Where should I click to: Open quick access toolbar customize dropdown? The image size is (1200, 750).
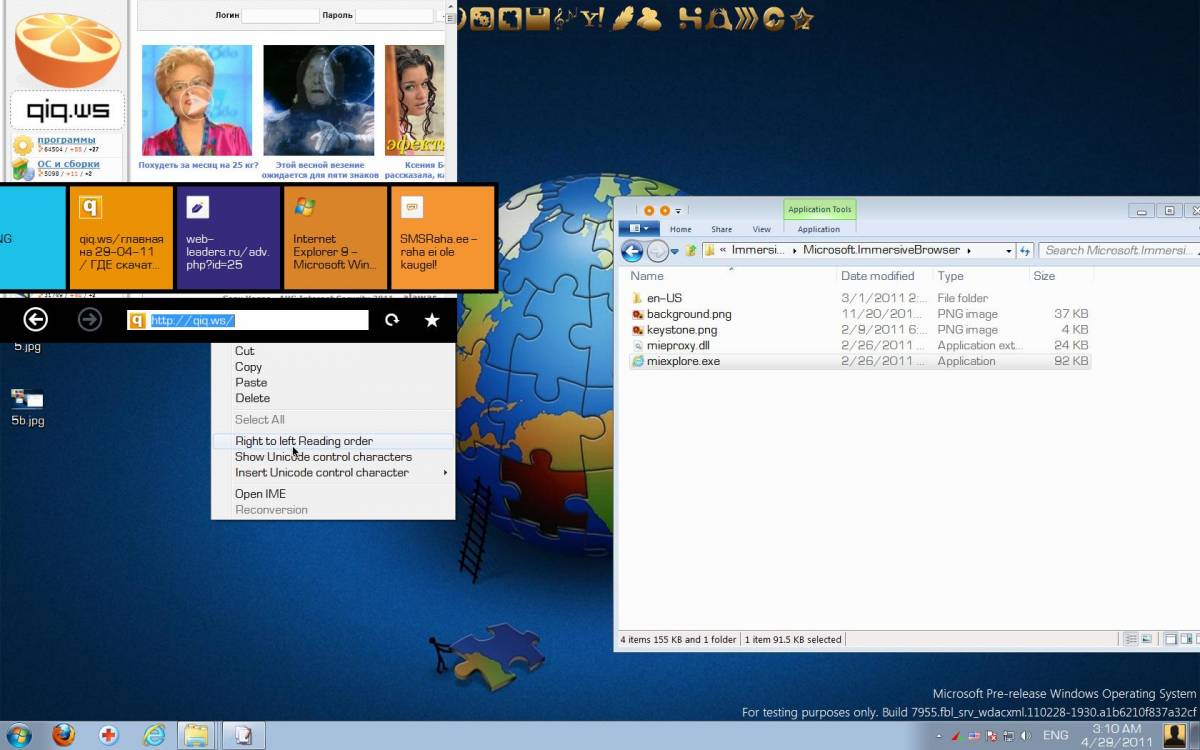pyautogui.click(x=678, y=210)
